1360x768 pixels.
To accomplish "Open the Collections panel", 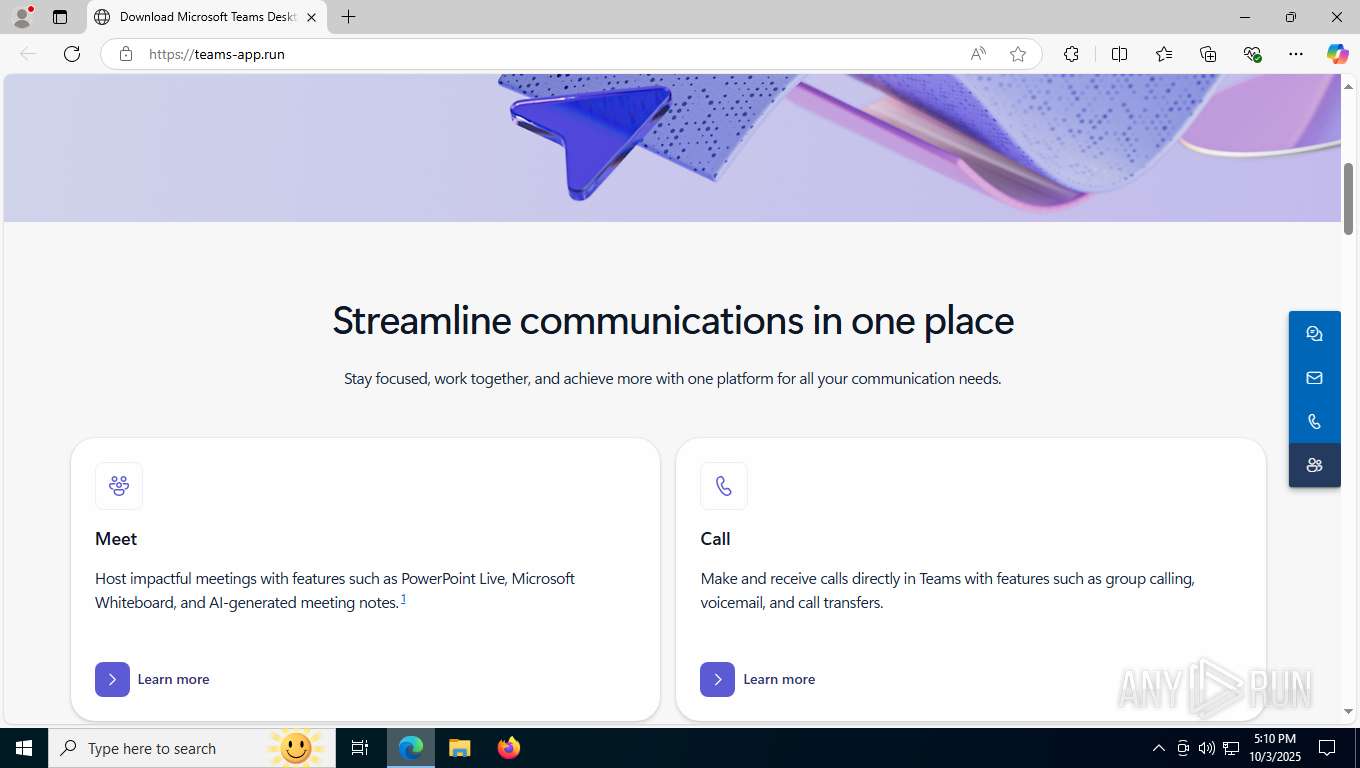I will [1208, 54].
